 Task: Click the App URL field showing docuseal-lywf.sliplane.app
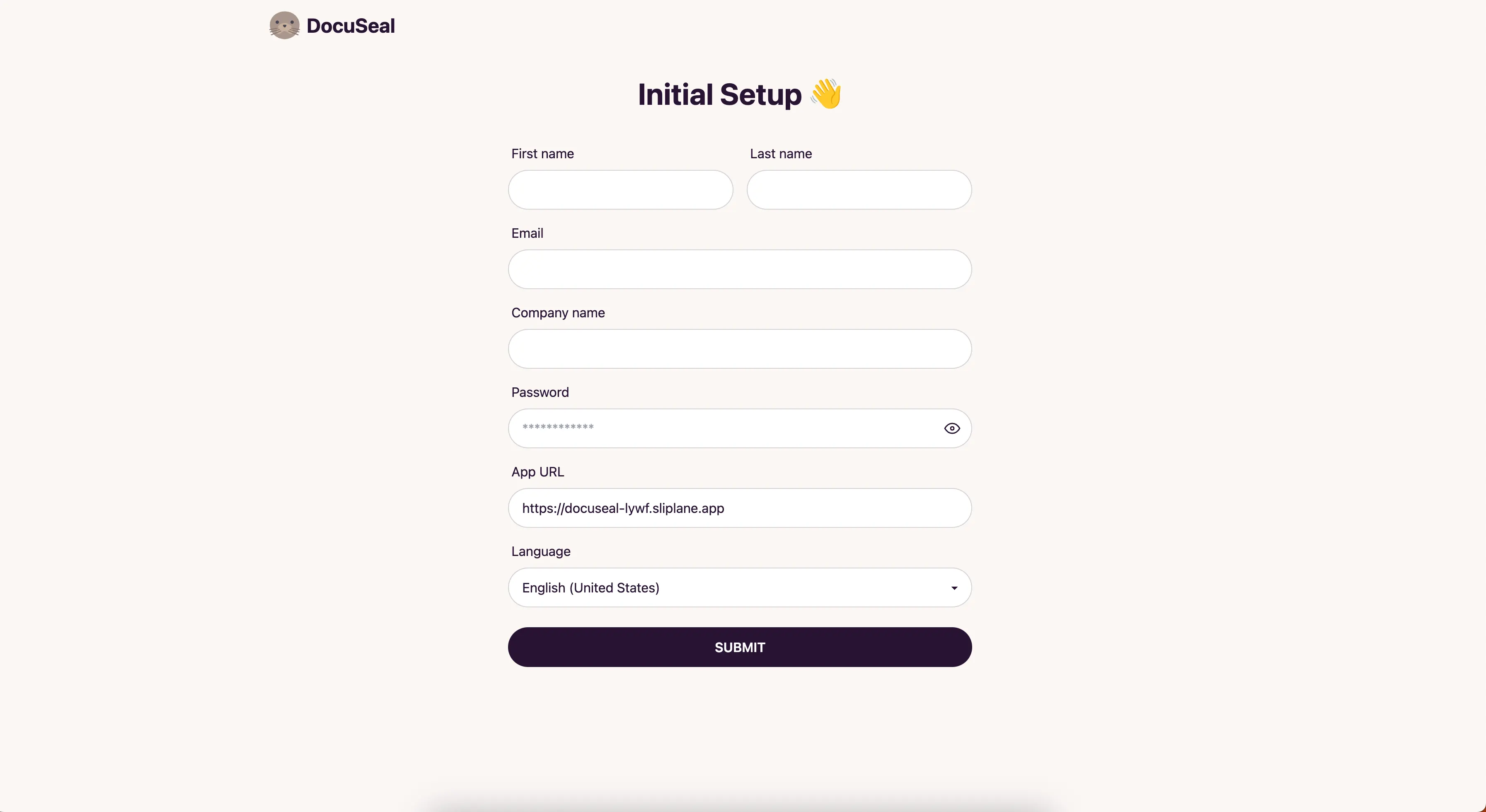(740, 508)
